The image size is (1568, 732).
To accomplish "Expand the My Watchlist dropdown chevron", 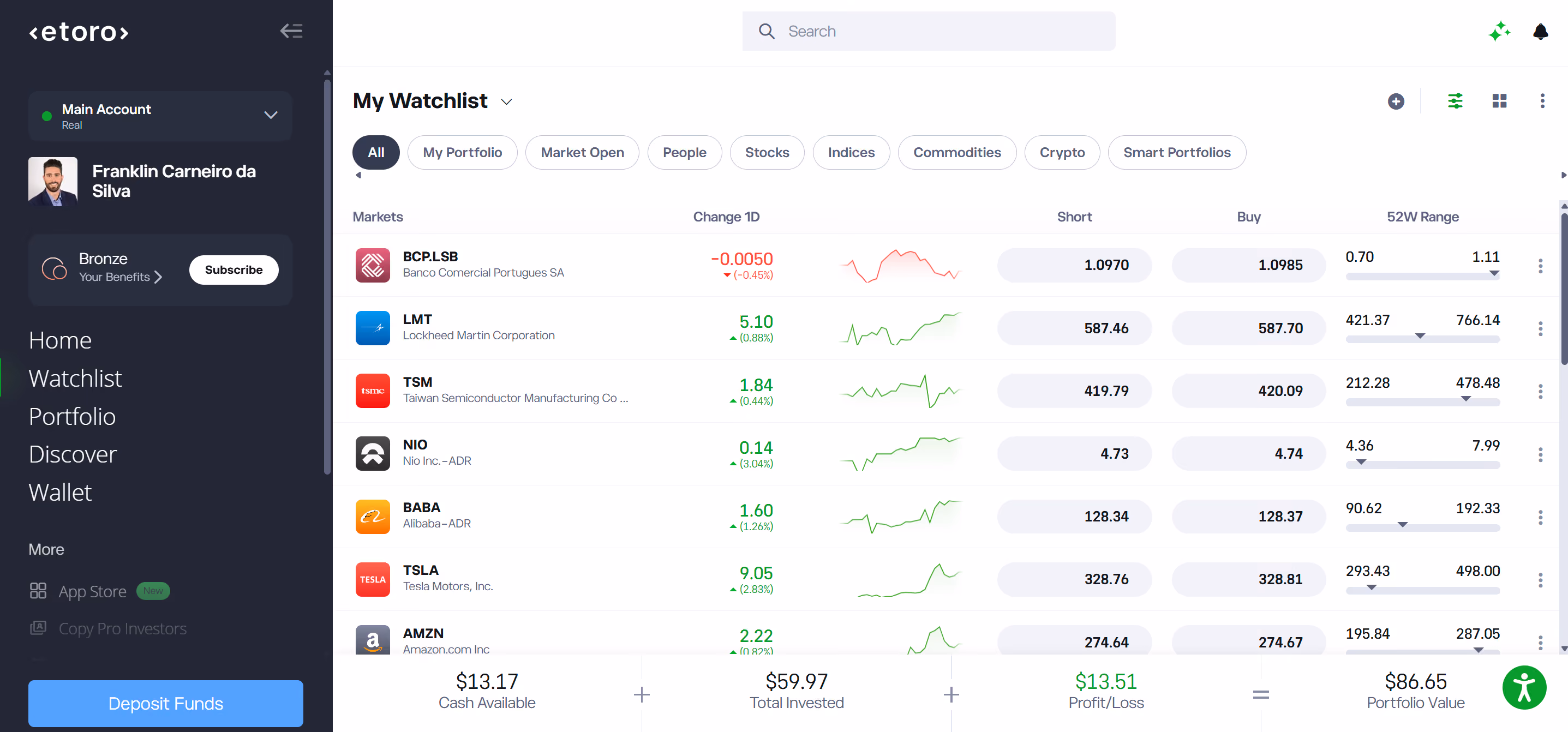I will tap(506, 101).
